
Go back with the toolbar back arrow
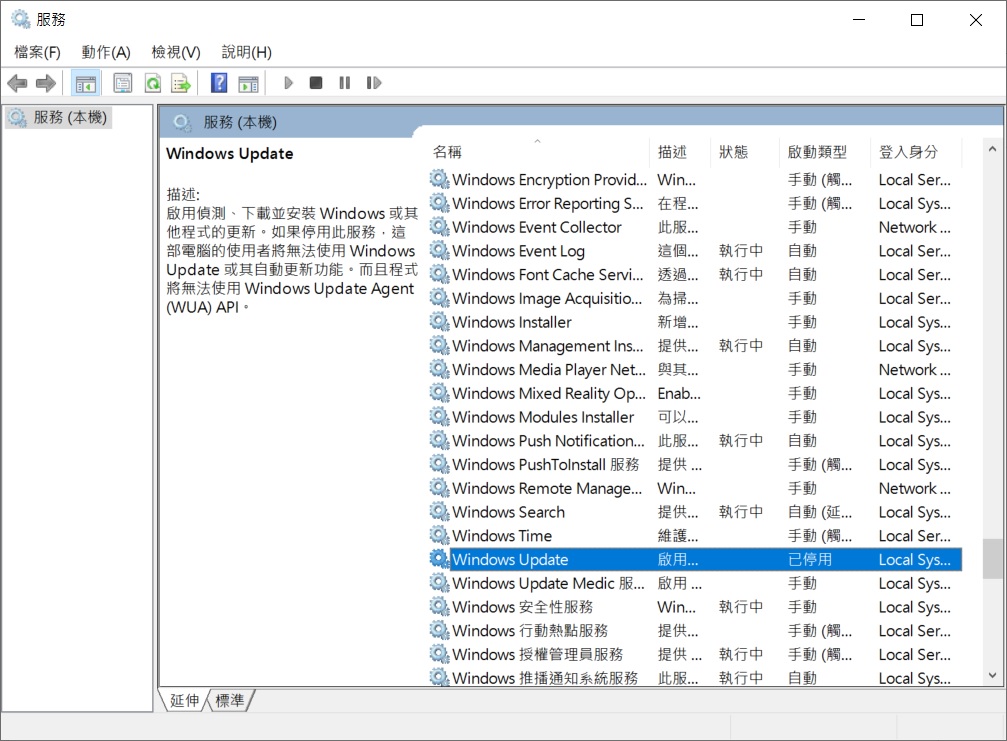click(x=17, y=83)
